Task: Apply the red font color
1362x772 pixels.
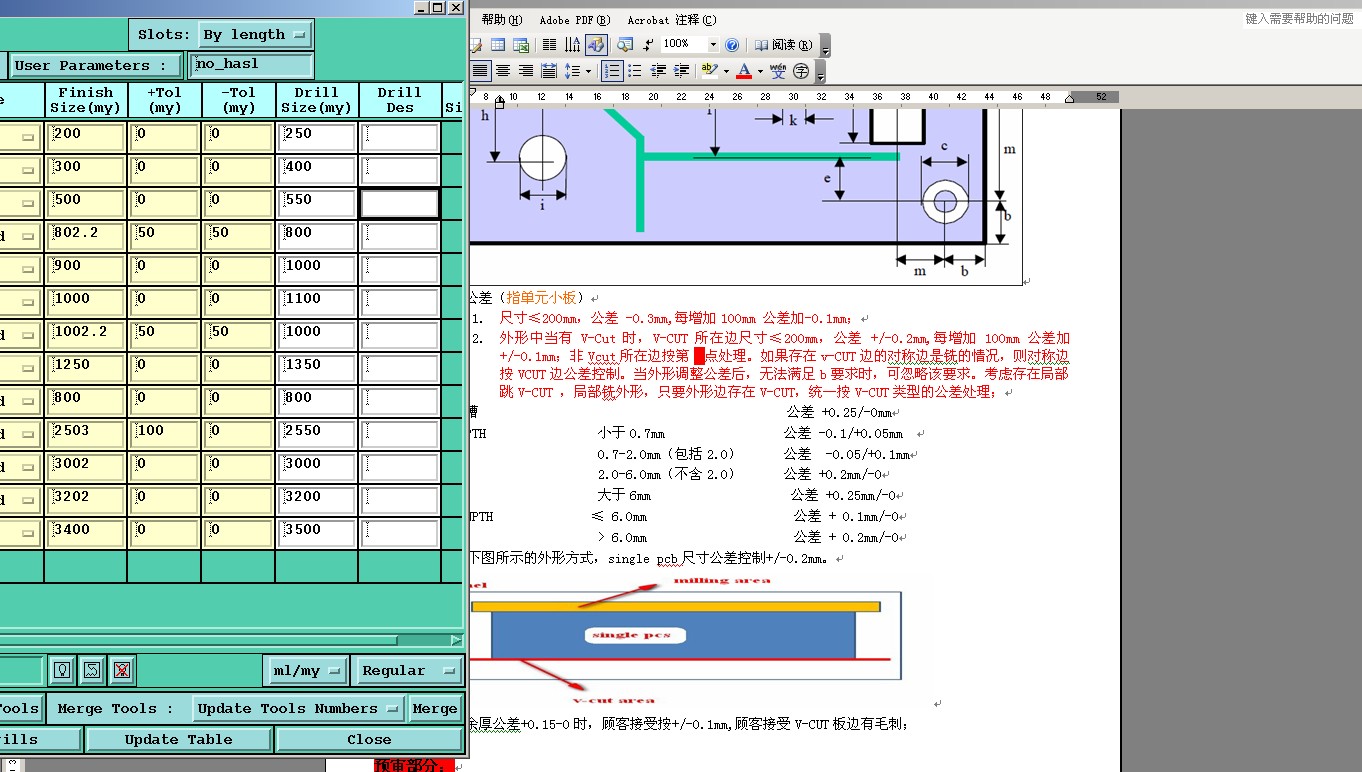Action: pyautogui.click(x=744, y=71)
